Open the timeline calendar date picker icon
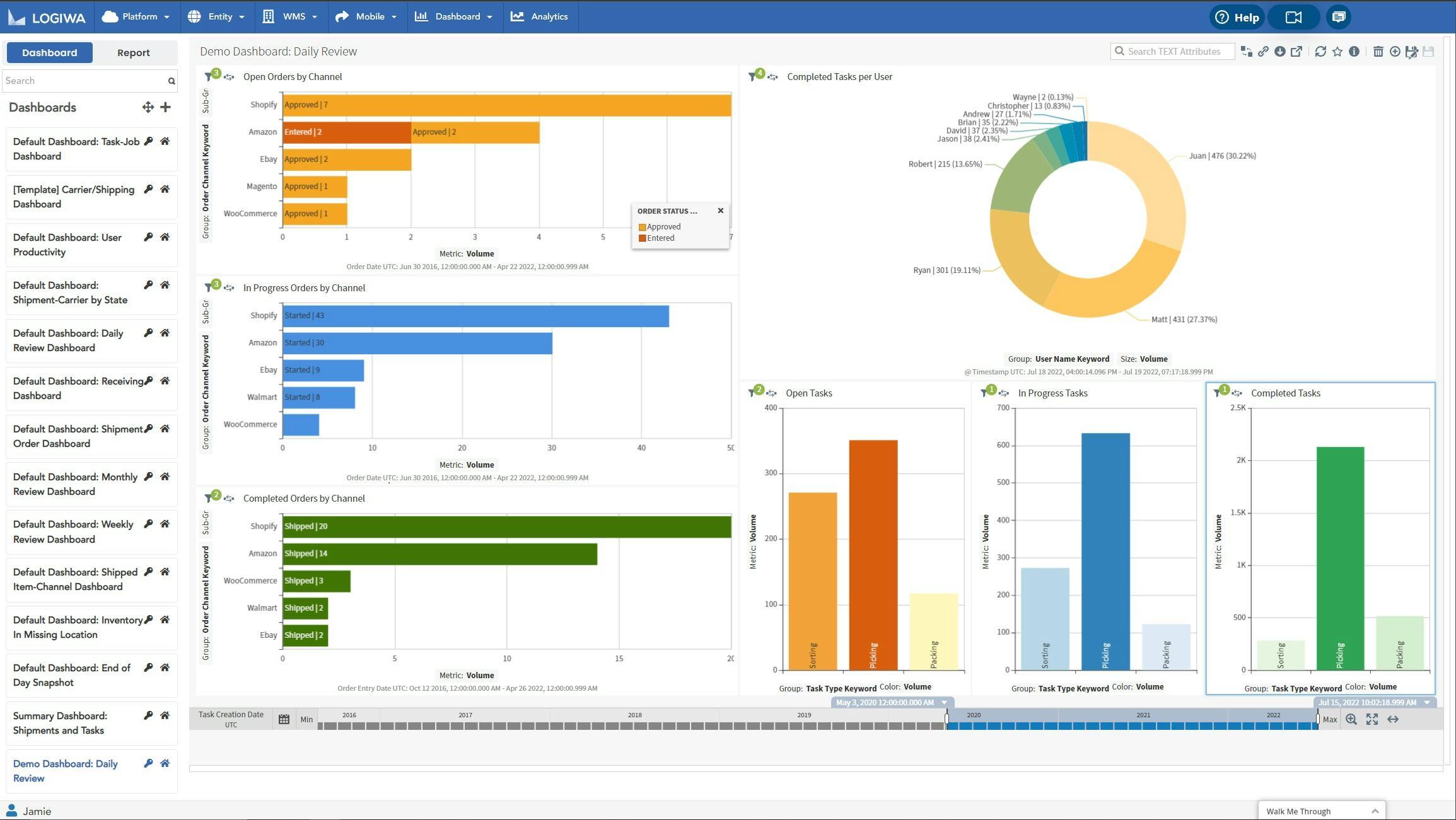 pyautogui.click(x=284, y=719)
